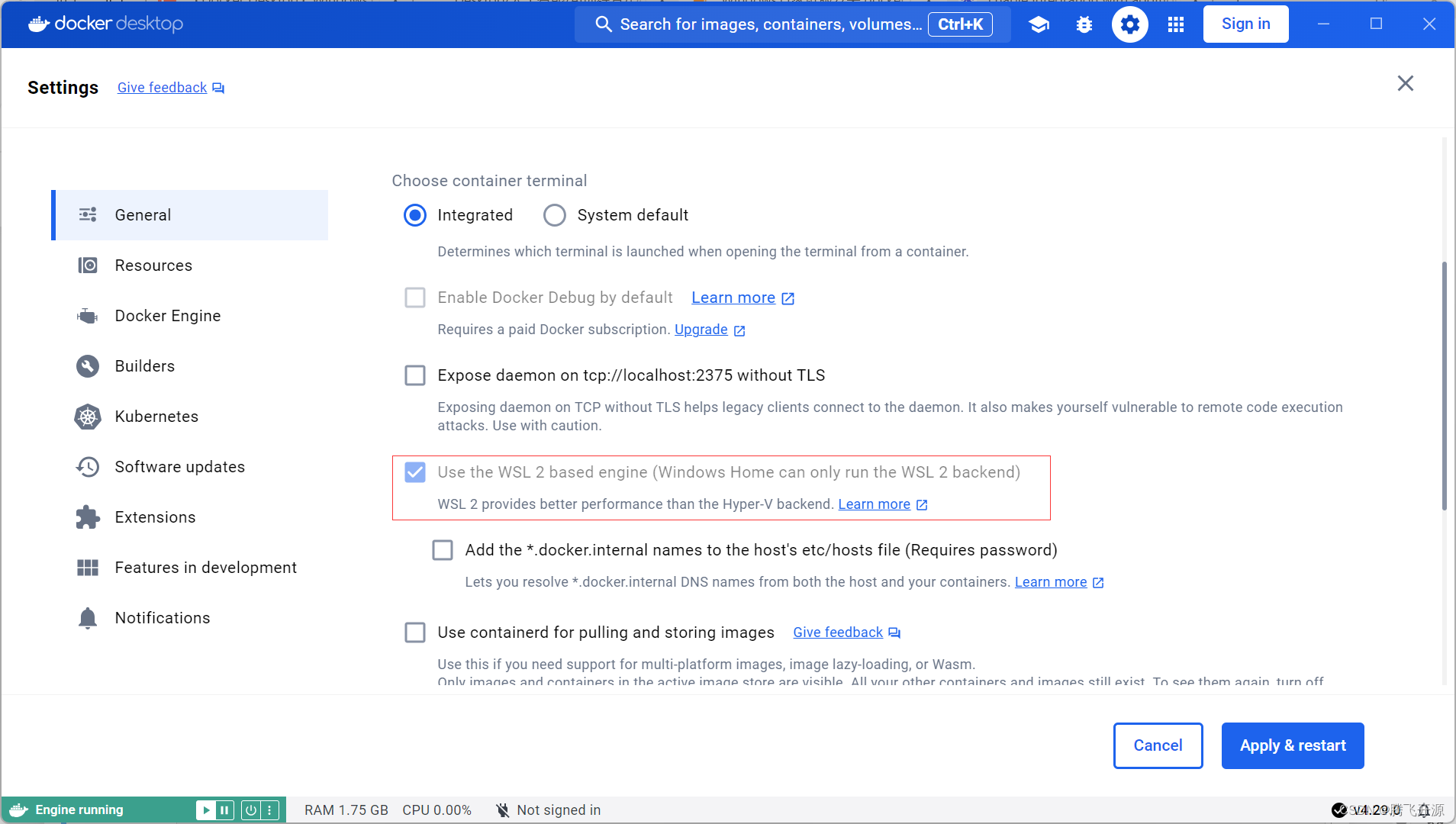
Task: Click the feedback chat icon beside Settings
Action: [x=218, y=88]
